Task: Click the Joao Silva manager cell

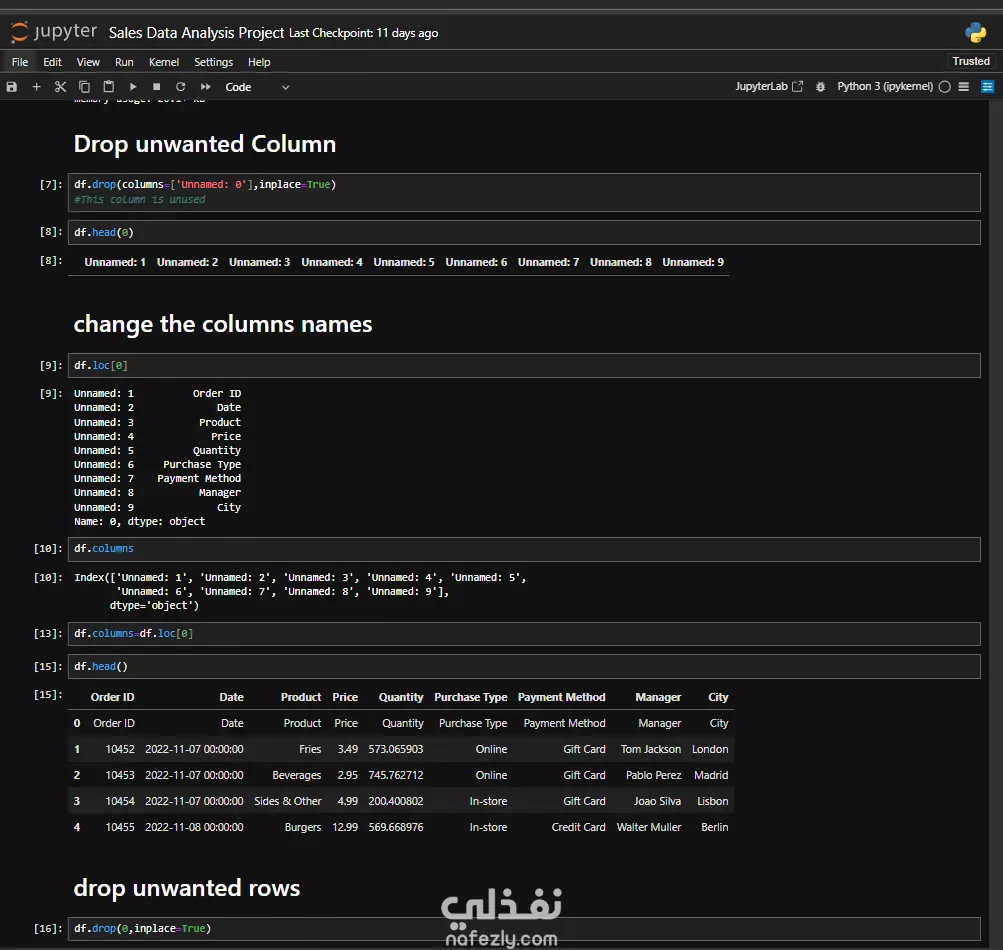Action: pos(658,802)
